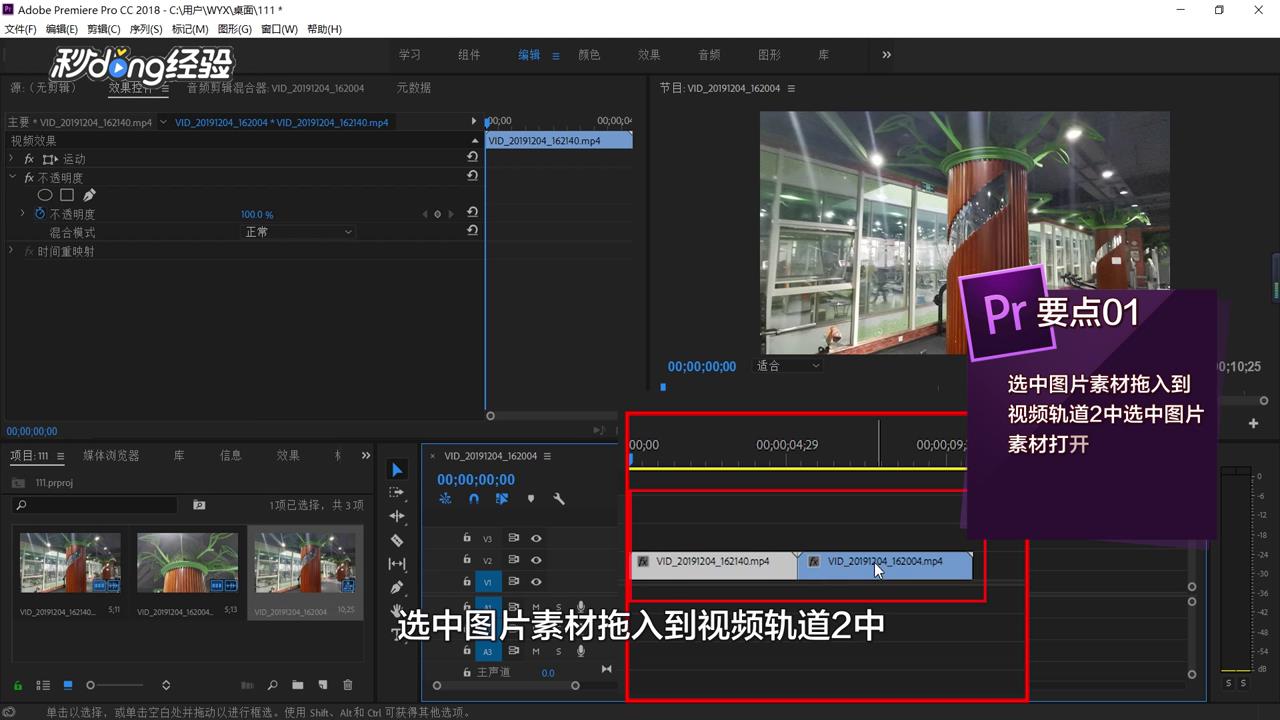
Task: Open the 混合模式 正常 dropdown
Action: 298,232
